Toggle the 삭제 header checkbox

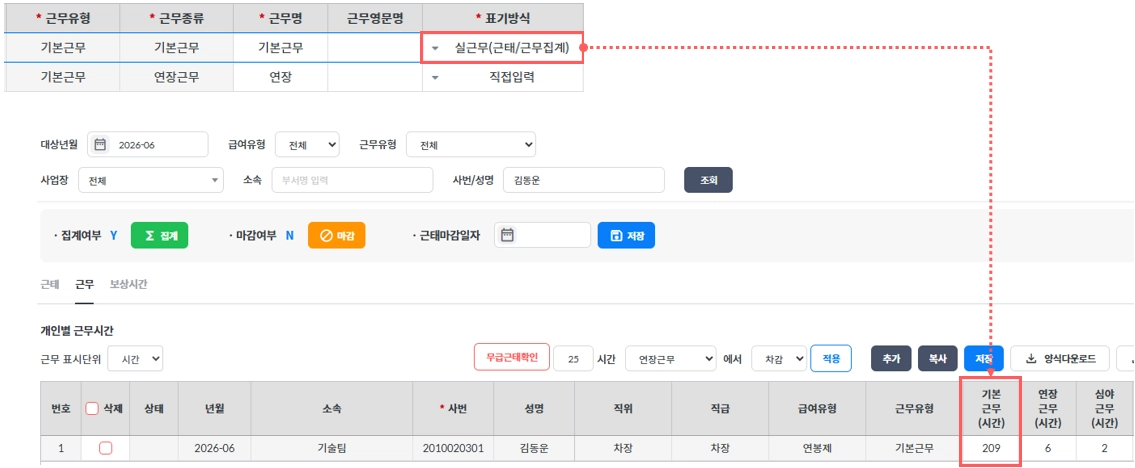click(92, 409)
